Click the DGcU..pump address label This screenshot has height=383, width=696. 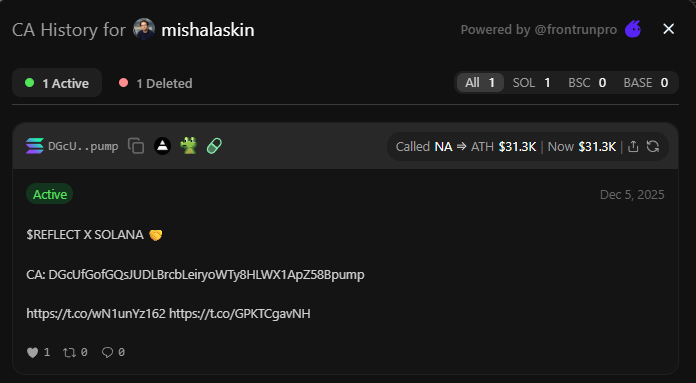pyautogui.click(x=83, y=146)
